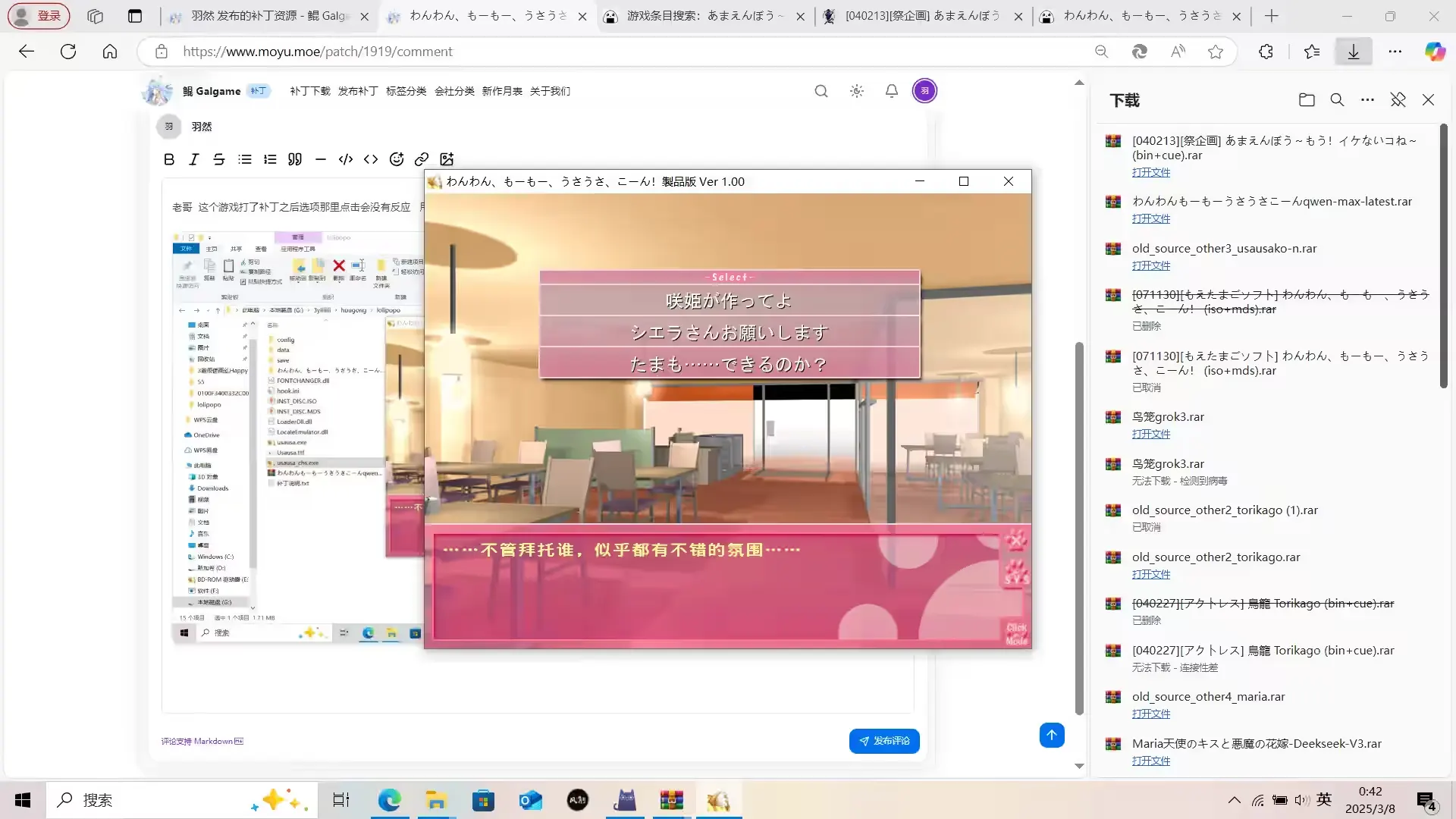This screenshot has width=1456, height=819.
Task: Open browser extensions puzzle icon
Action: [1266, 52]
